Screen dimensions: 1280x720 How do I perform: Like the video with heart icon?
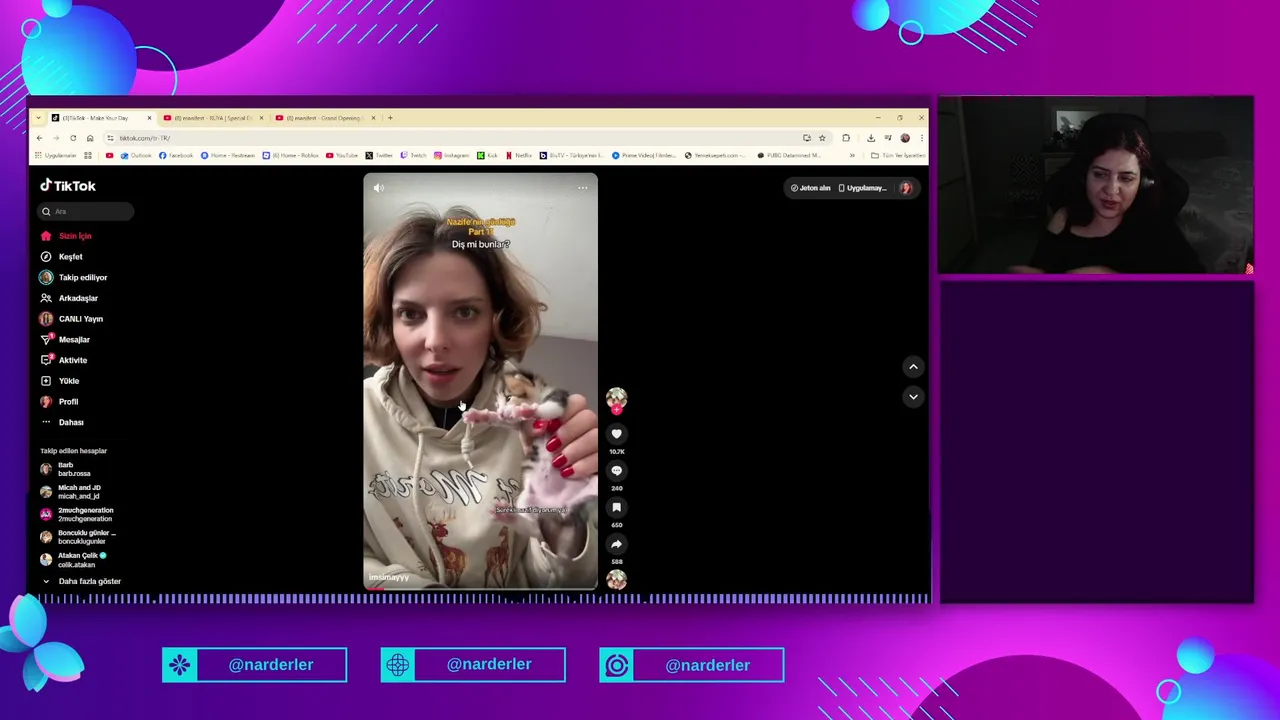point(616,434)
